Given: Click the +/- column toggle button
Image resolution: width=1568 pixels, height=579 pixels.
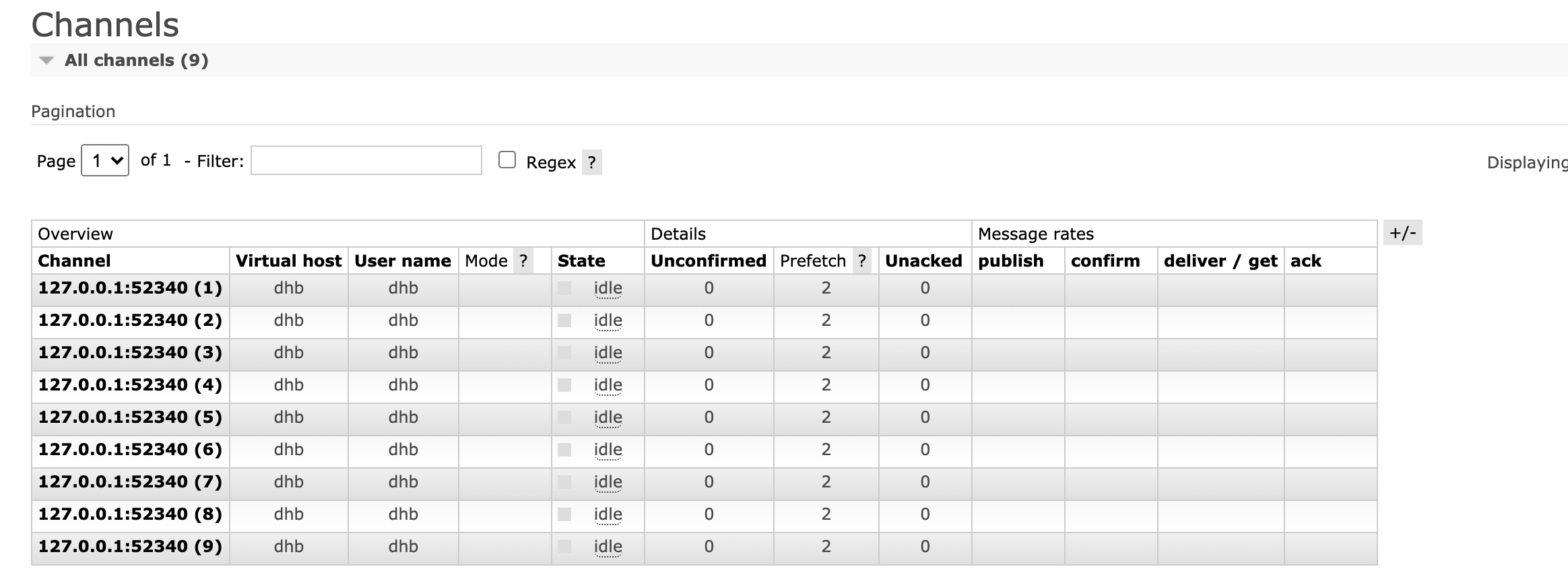Looking at the screenshot, I should [1402, 233].
